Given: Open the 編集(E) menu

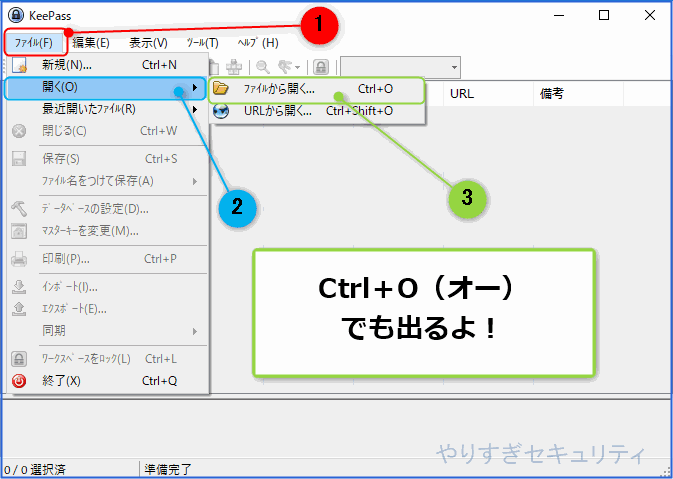Looking at the screenshot, I should point(91,43).
